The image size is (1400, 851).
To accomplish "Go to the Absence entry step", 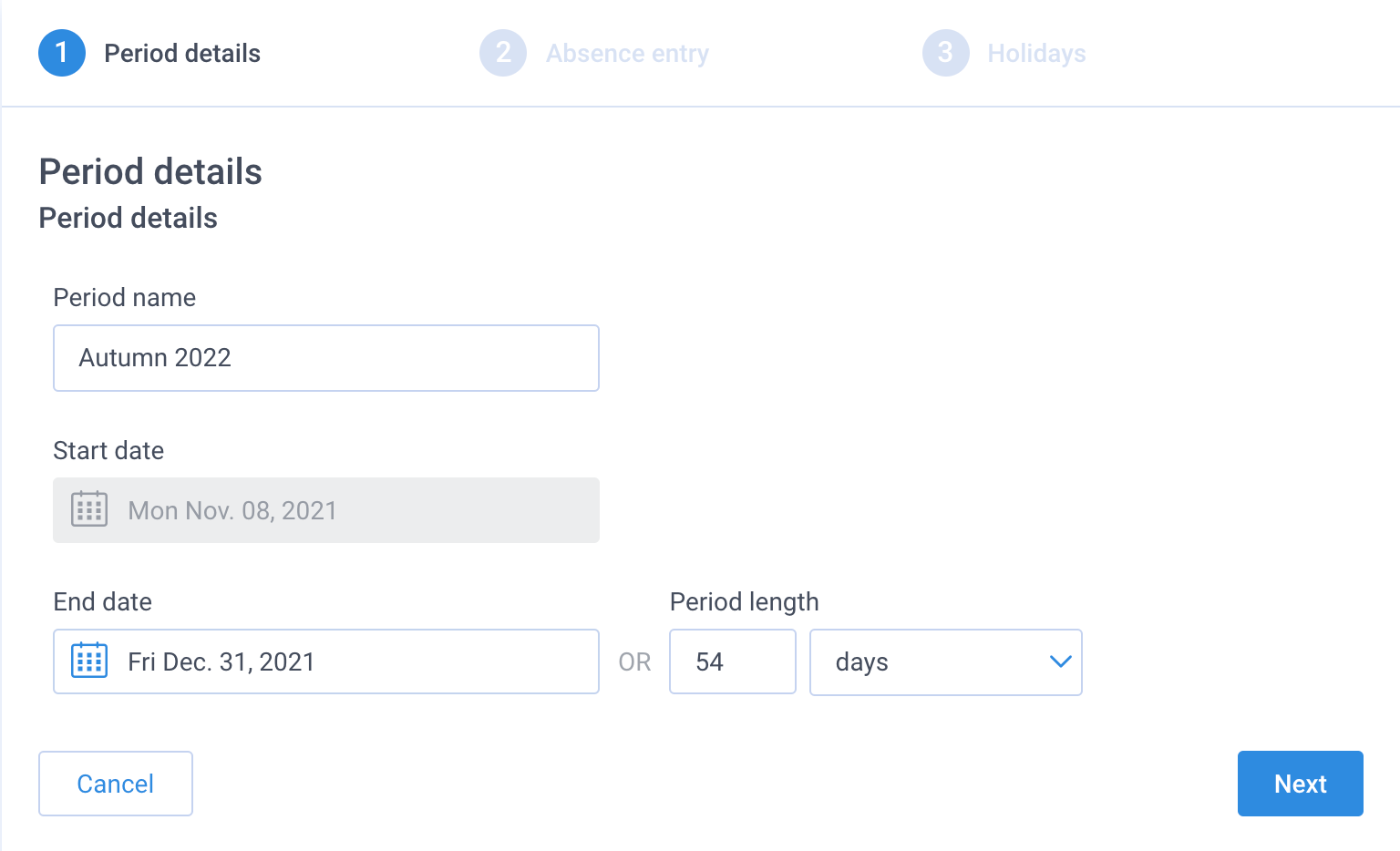I will pyautogui.click(x=627, y=54).
